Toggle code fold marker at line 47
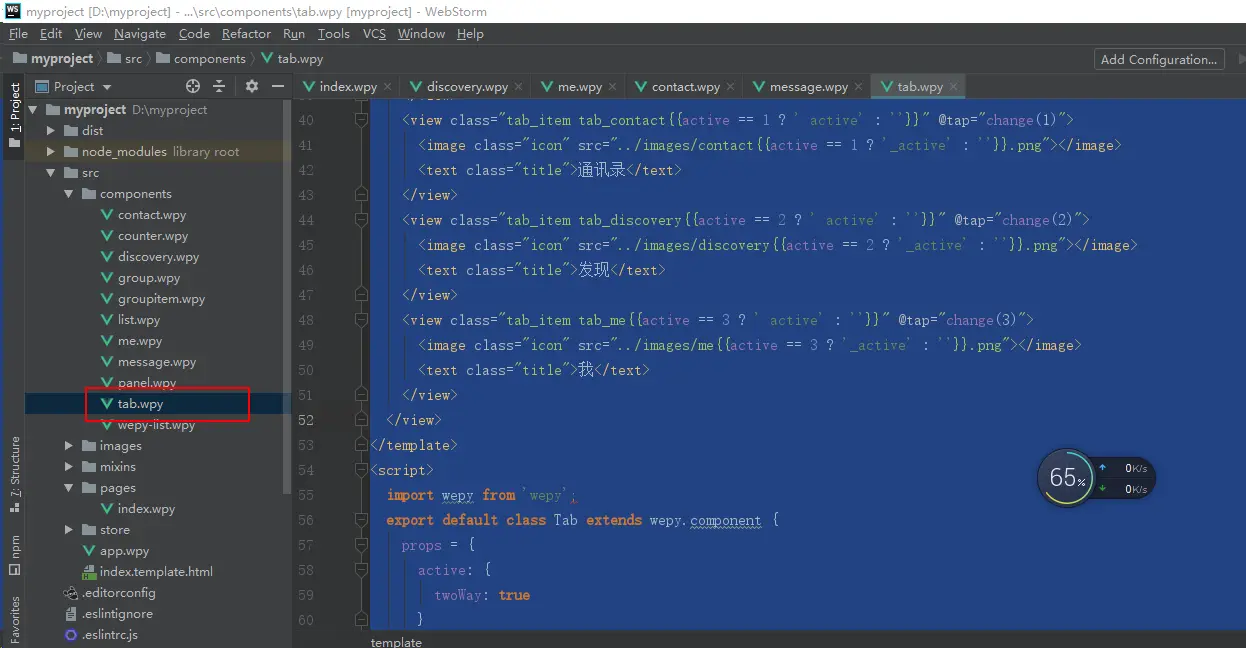The image size is (1246, 648). tap(362, 295)
